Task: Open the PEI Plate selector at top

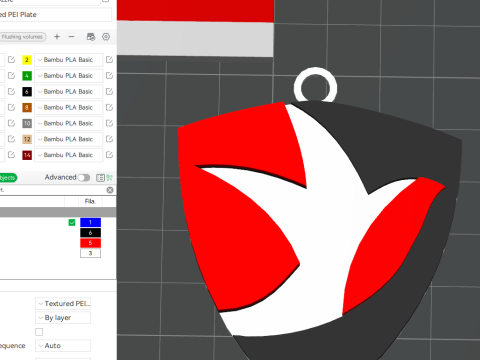Action: point(55,15)
